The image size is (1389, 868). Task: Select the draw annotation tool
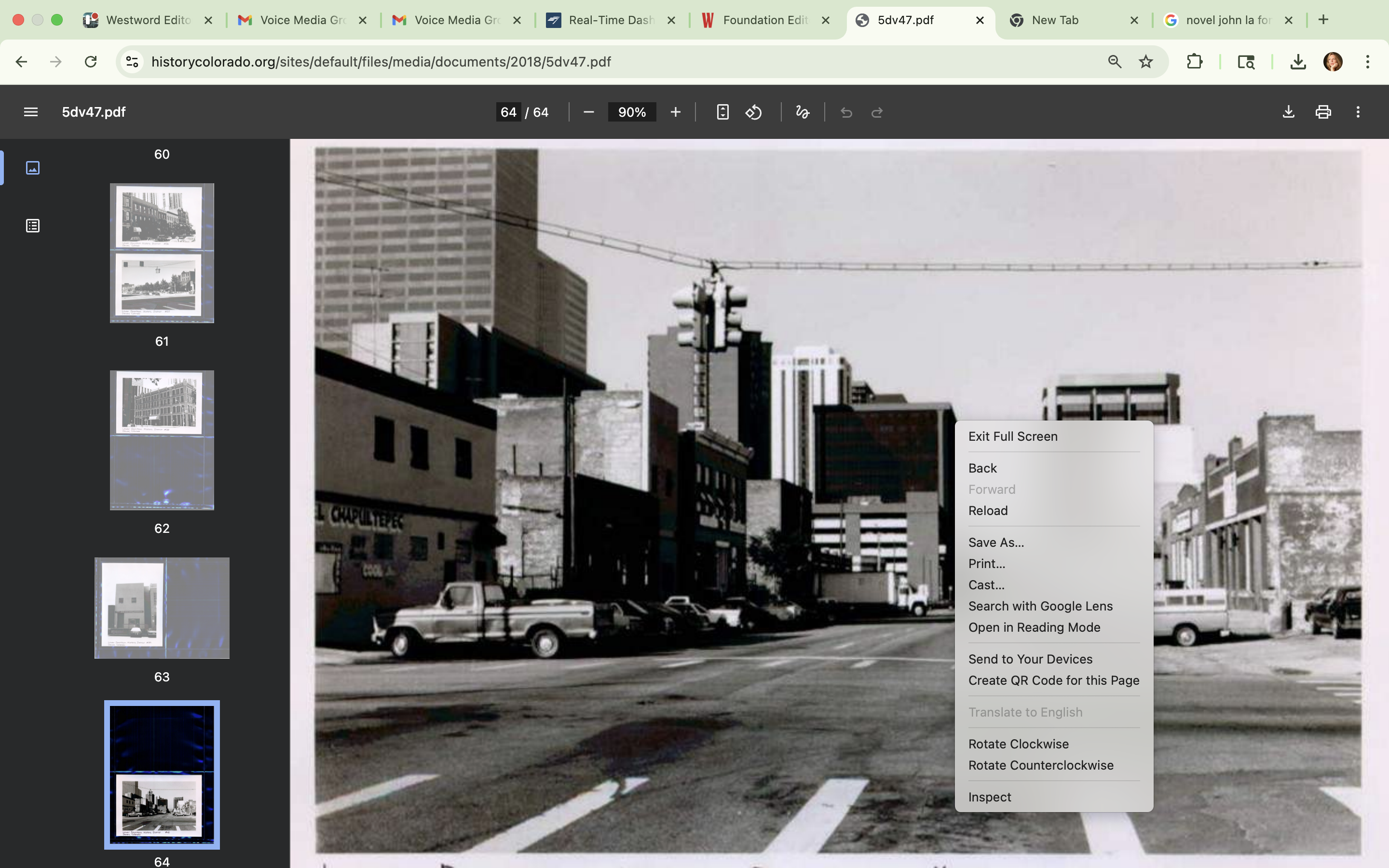pyautogui.click(x=803, y=112)
